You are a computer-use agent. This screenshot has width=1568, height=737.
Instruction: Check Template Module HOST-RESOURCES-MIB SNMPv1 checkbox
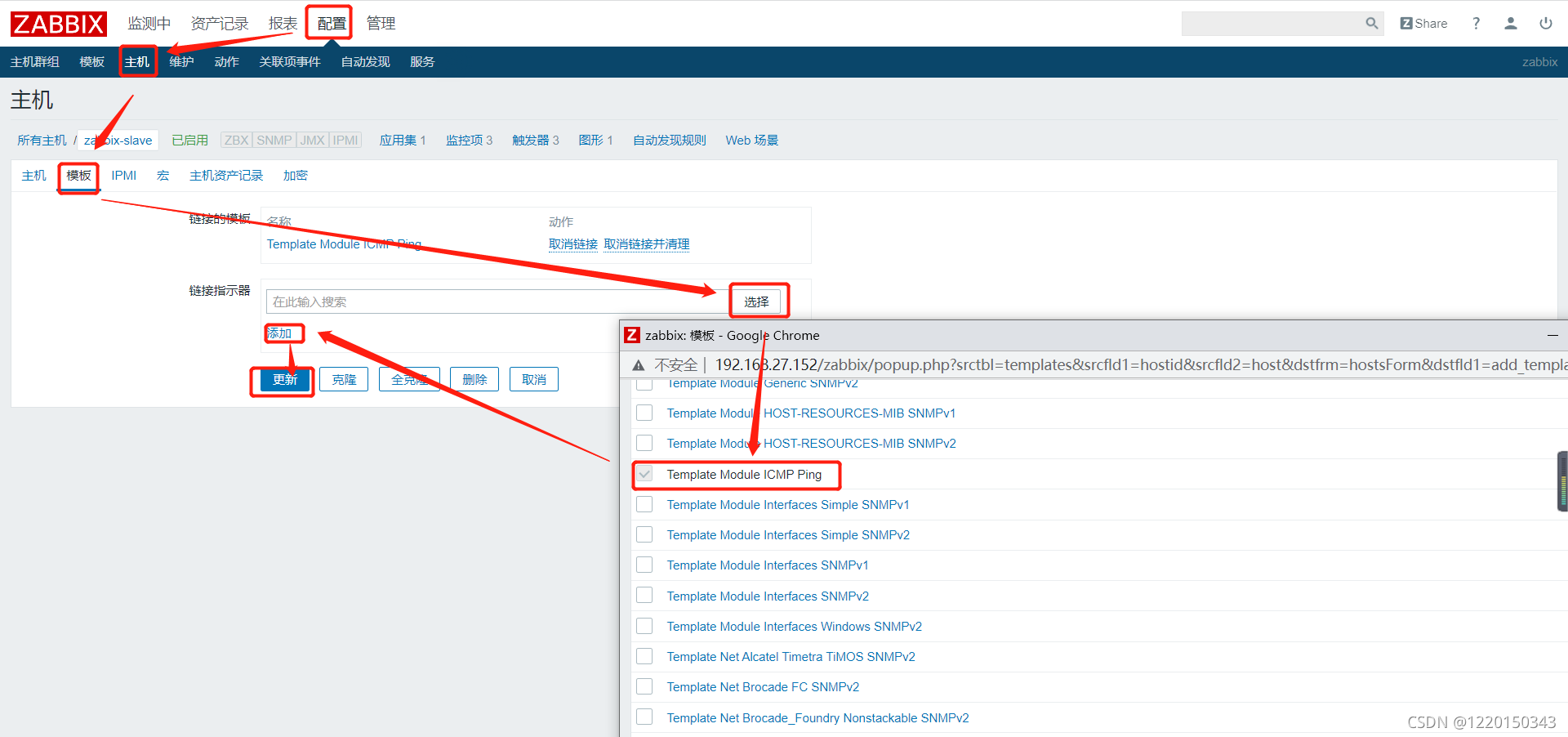click(644, 413)
